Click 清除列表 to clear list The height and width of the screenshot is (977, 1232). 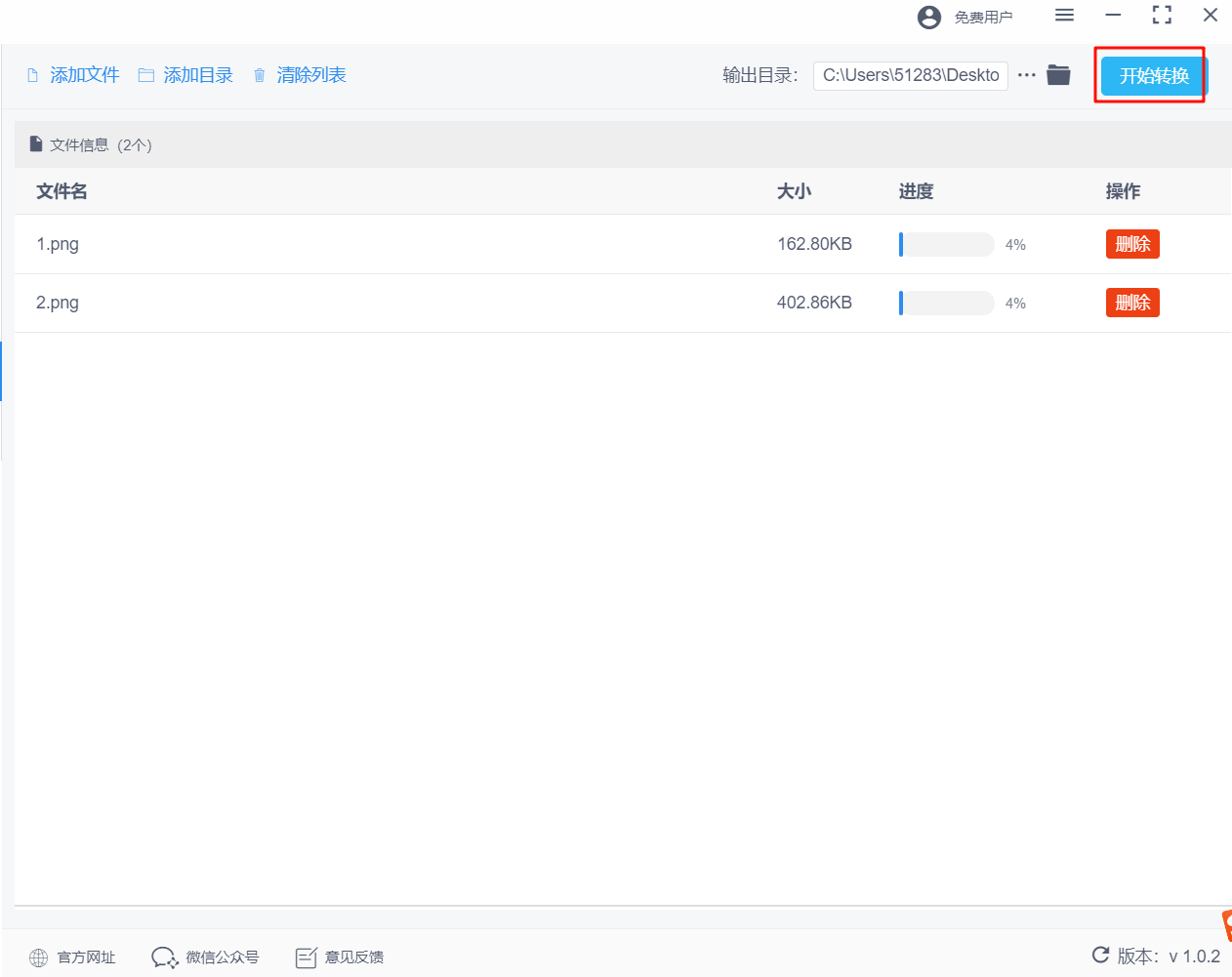(x=311, y=75)
